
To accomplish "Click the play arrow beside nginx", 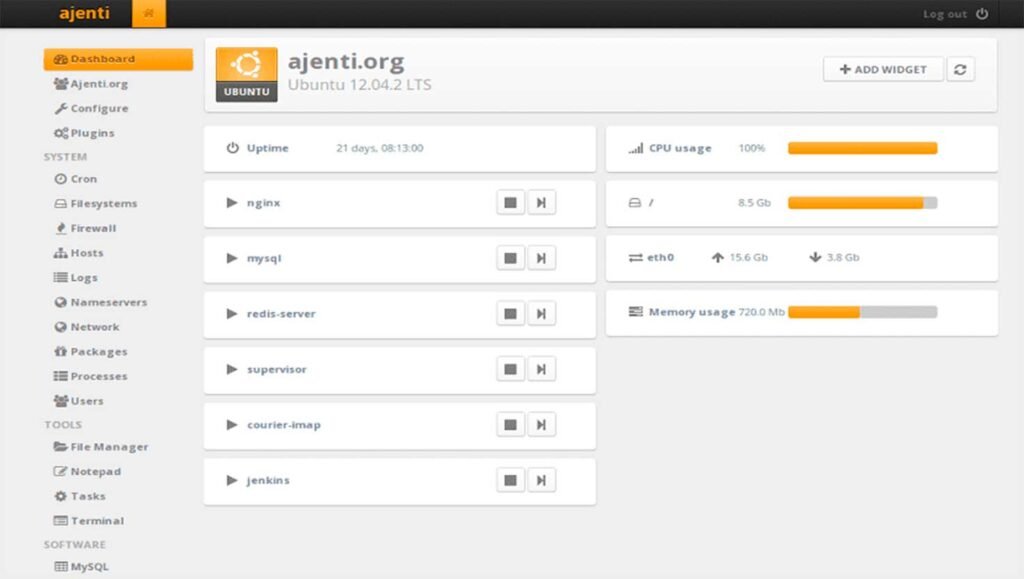I will [232, 203].
